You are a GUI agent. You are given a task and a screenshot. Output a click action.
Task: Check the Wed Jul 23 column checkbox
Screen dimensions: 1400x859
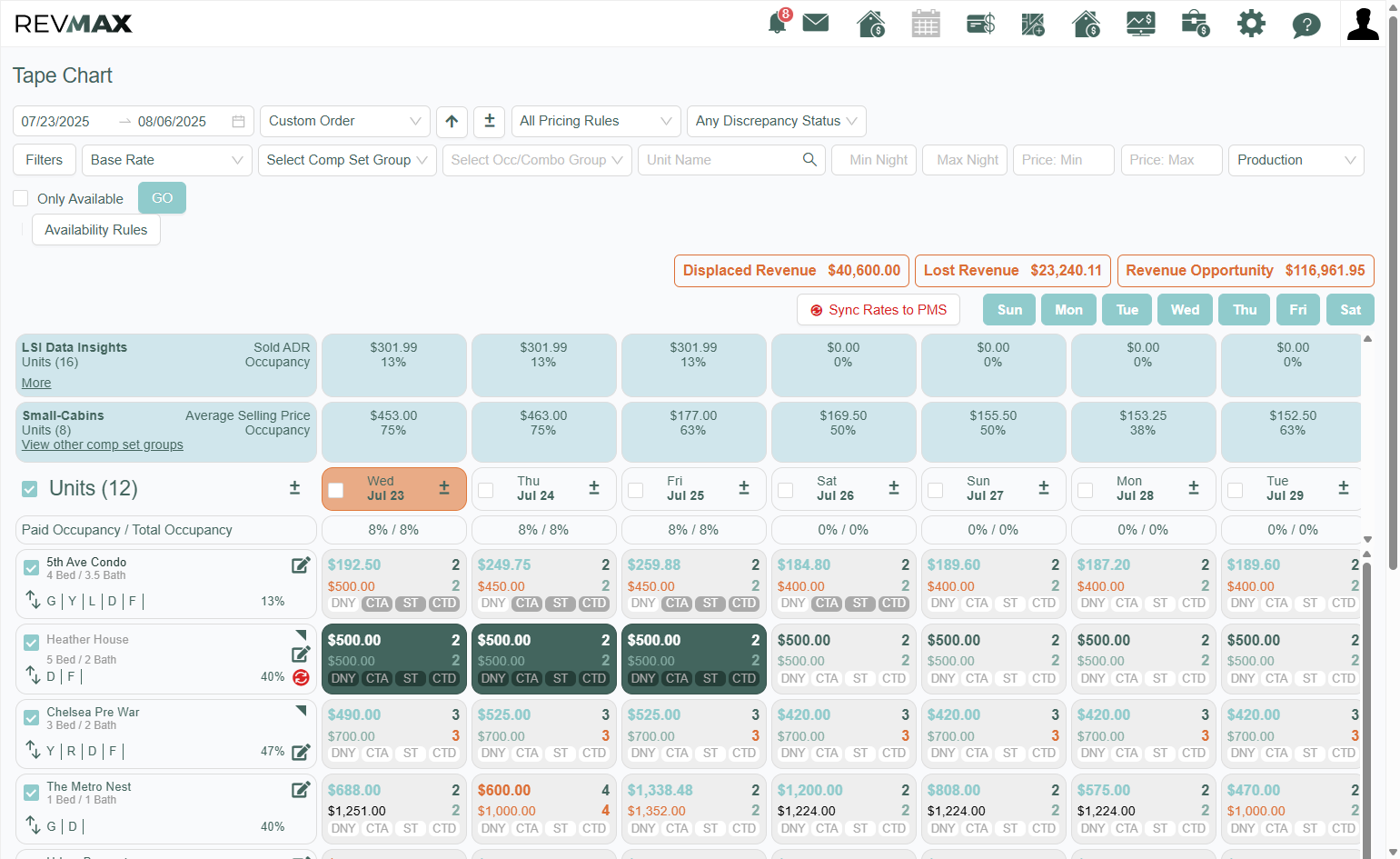(336, 490)
